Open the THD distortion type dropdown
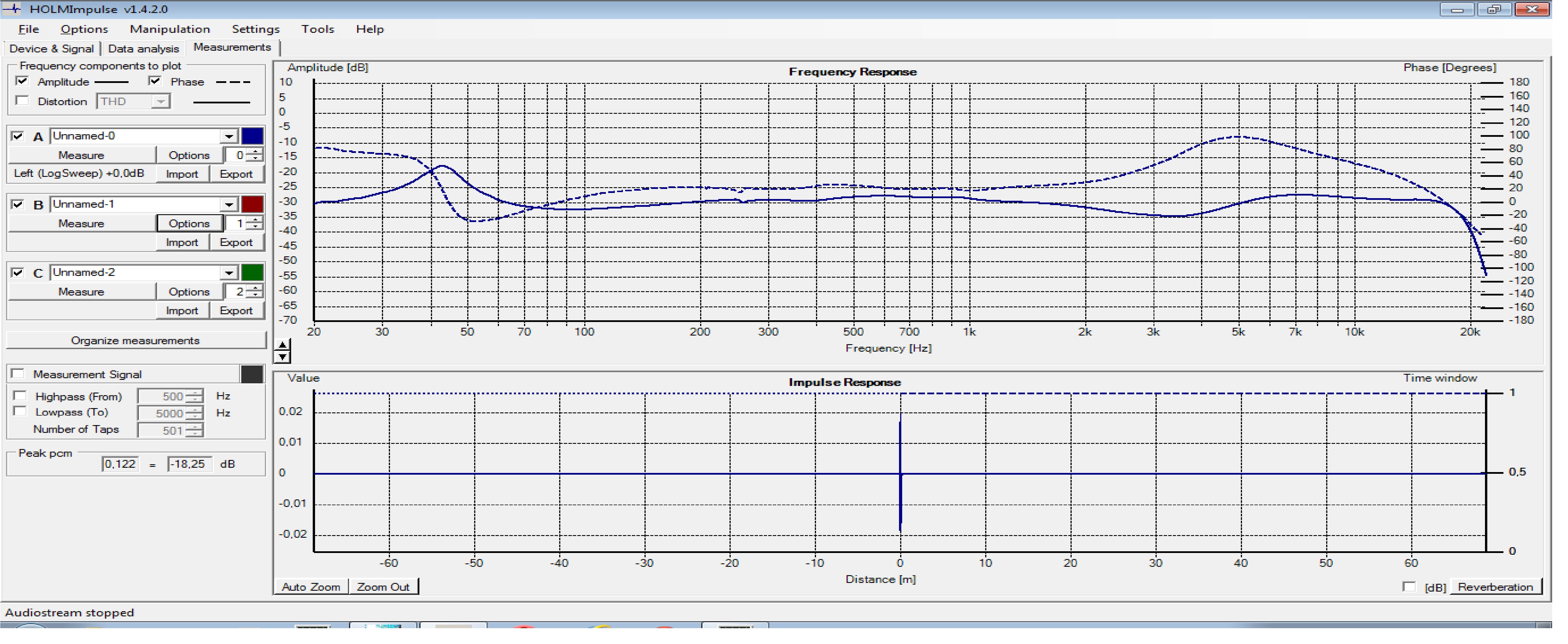 click(161, 102)
